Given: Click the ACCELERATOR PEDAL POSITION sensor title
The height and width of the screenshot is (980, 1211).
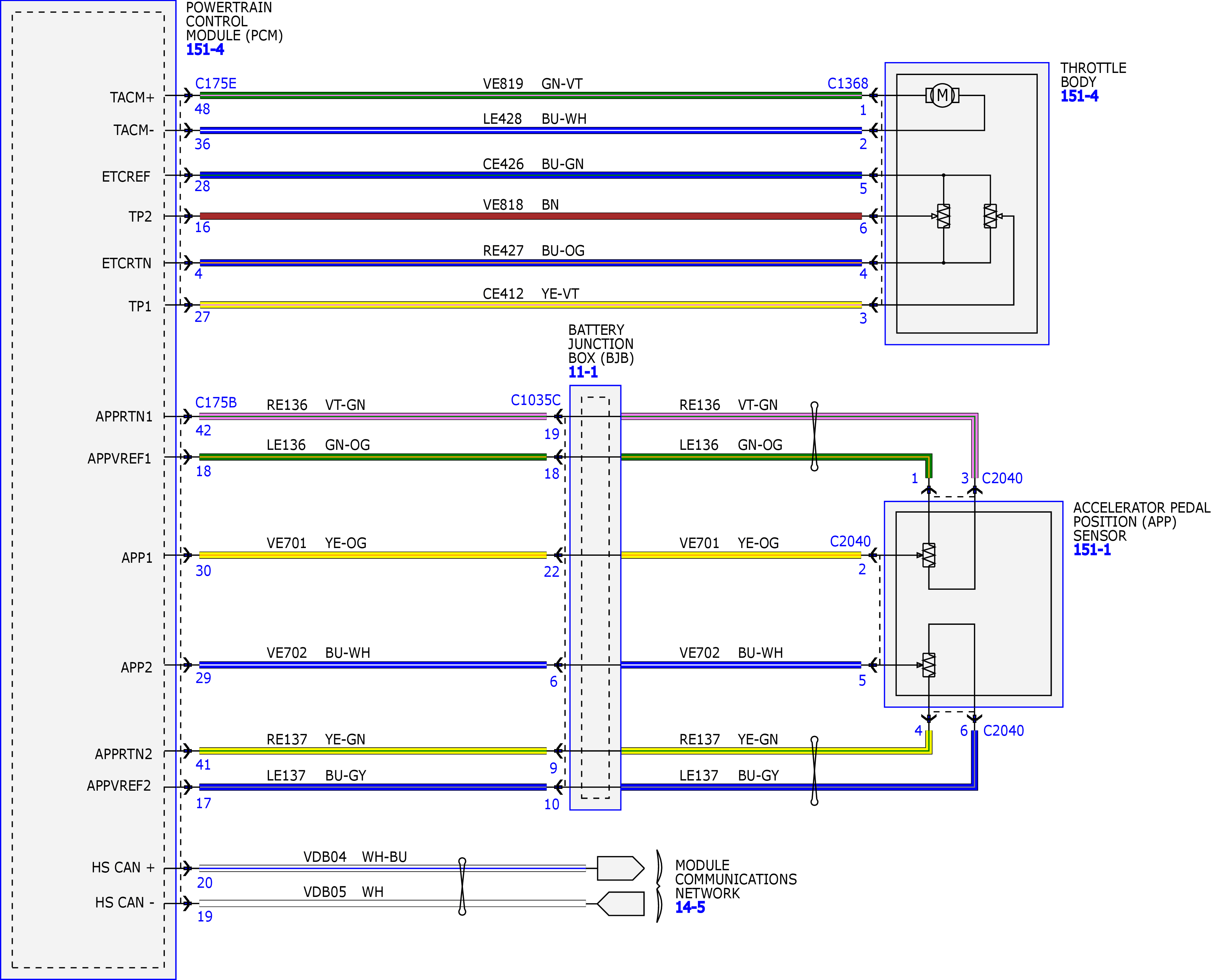Looking at the screenshot, I should [1141, 522].
